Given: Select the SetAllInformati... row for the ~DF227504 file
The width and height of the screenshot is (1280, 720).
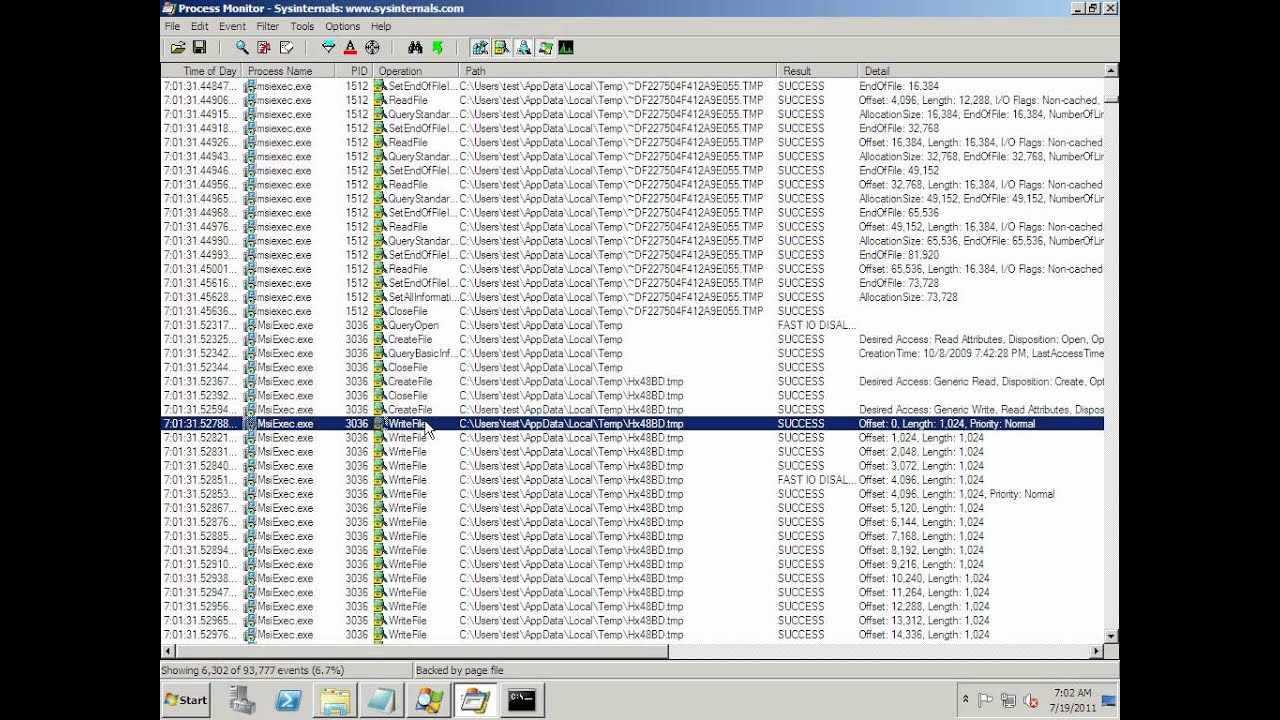Looking at the screenshot, I should [x=632, y=298].
